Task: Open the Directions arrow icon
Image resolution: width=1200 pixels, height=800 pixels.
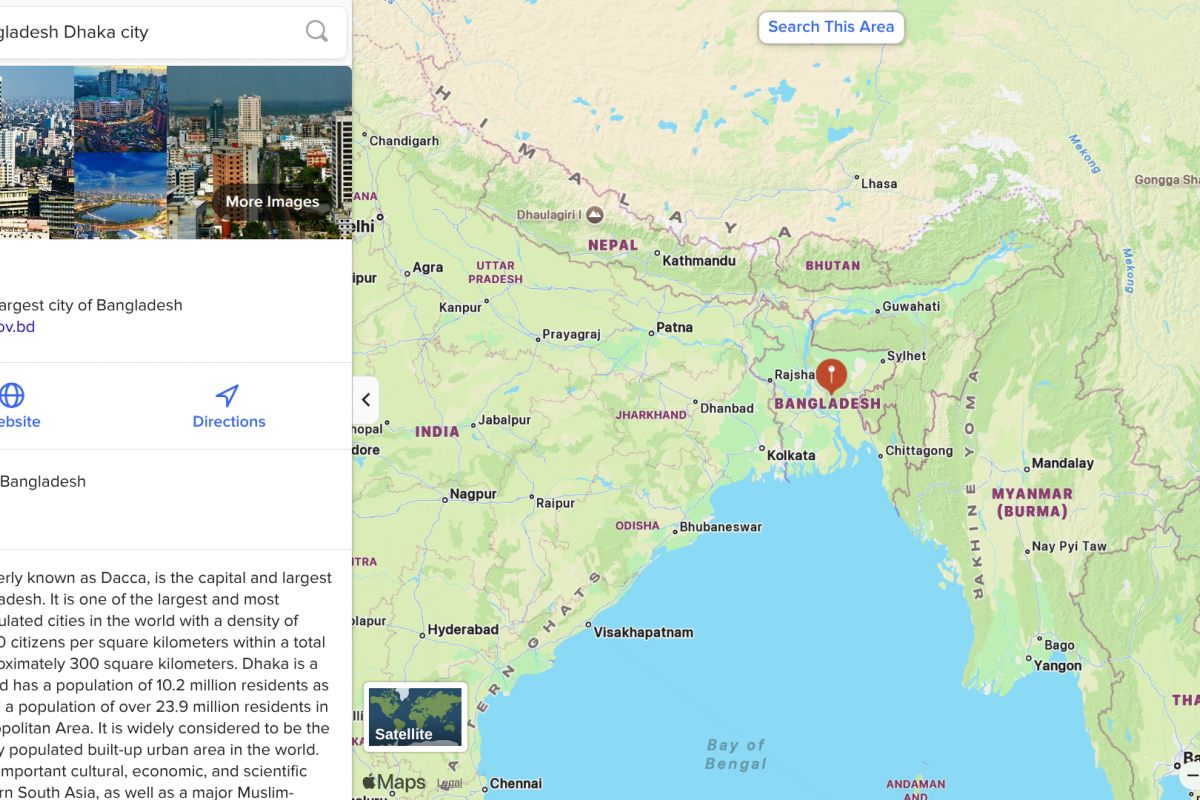Action: (228, 396)
